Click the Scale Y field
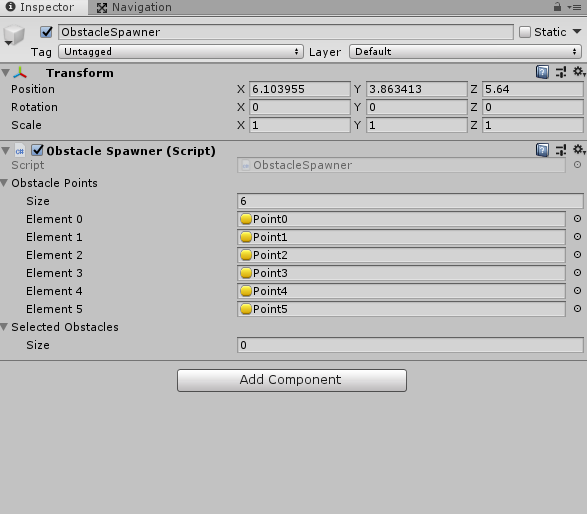 pos(416,125)
